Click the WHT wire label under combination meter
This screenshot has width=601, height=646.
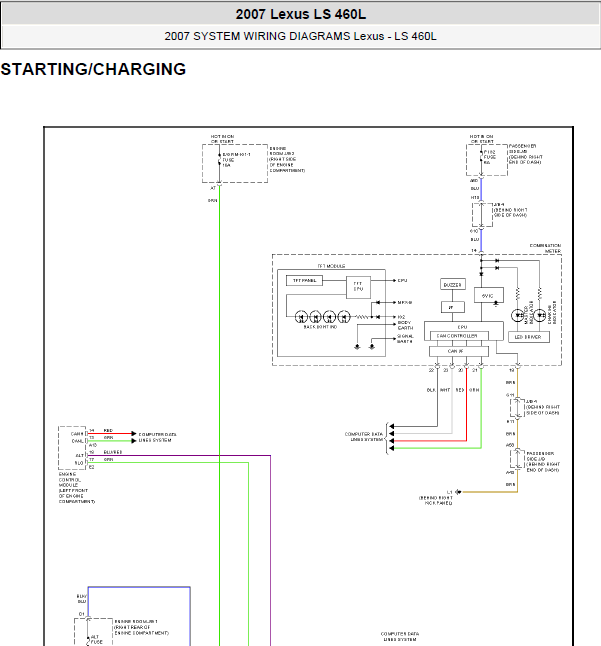pos(445,390)
